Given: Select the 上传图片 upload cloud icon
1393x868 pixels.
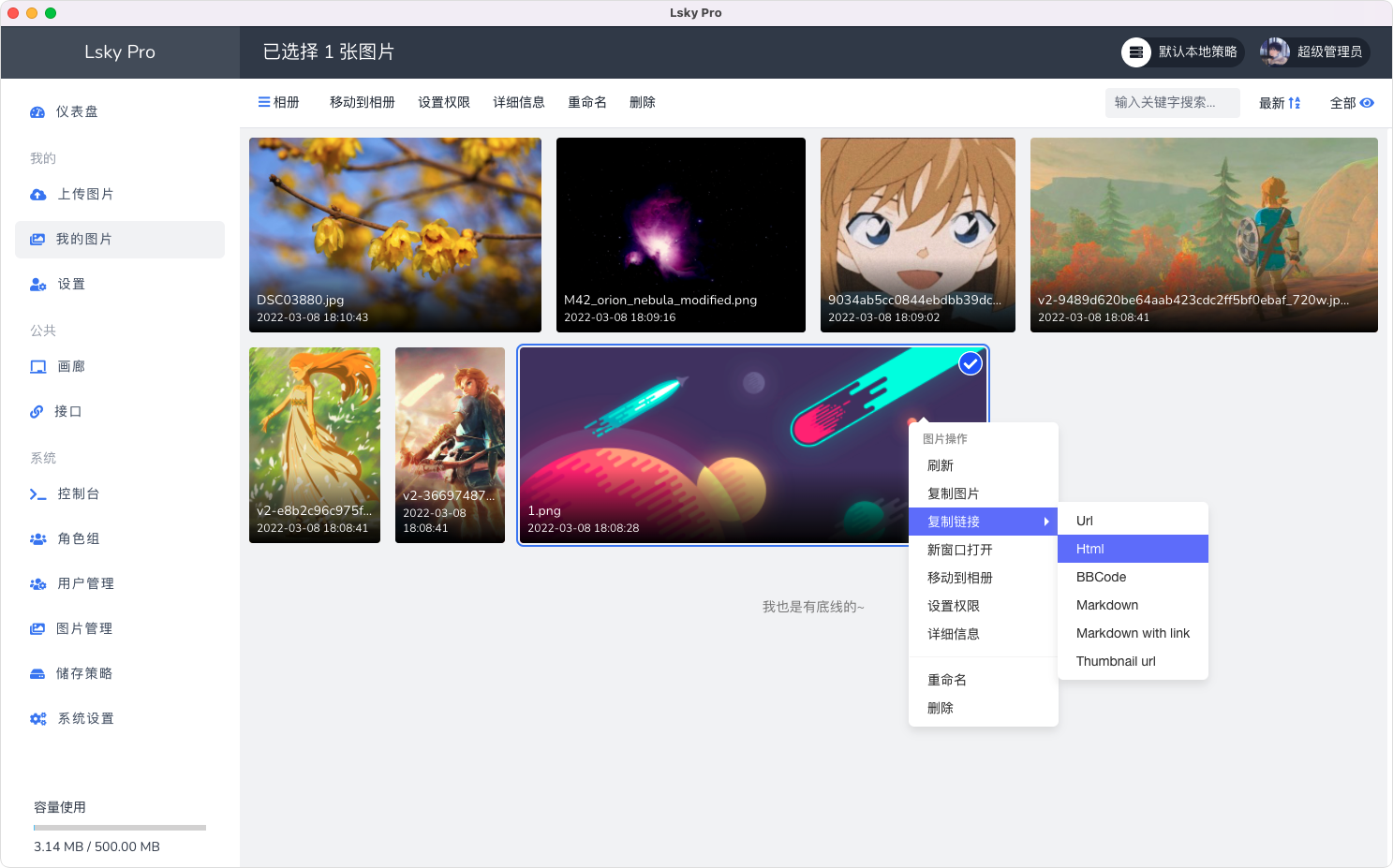Looking at the screenshot, I should point(37,194).
